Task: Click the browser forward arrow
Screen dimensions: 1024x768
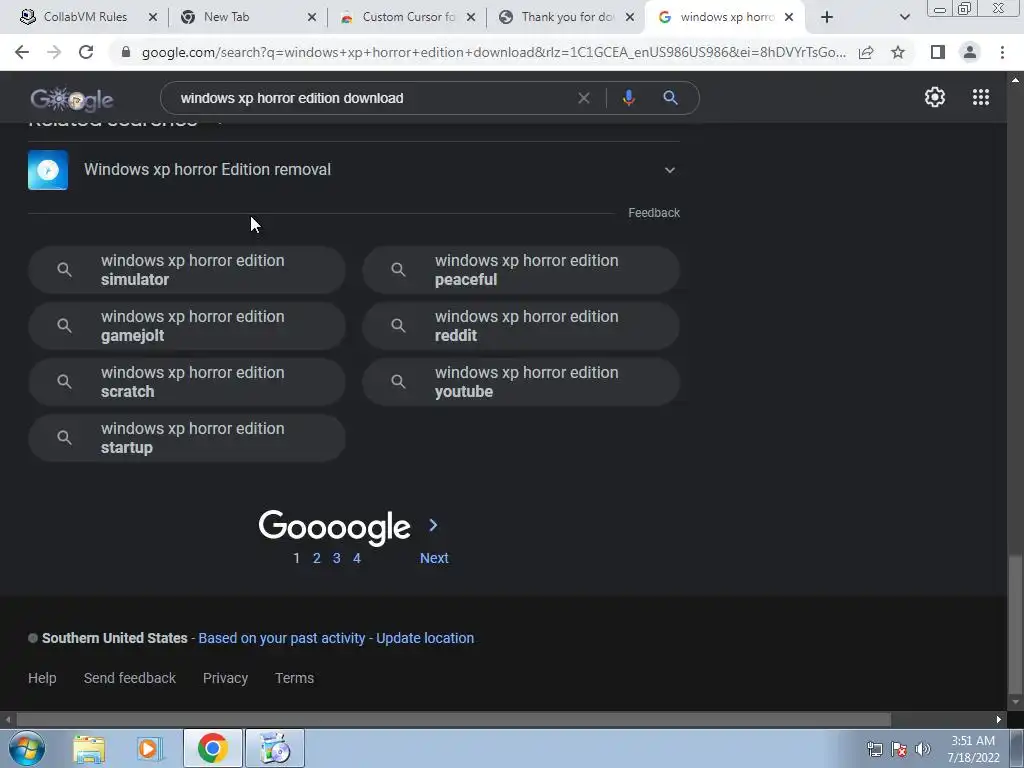Action: [x=54, y=52]
